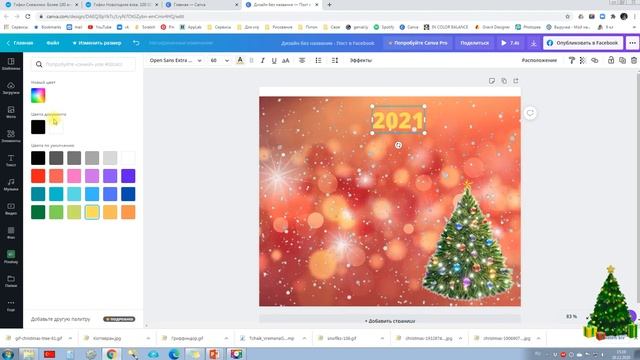Open the Music panel in the sidebar
The image size is (640, 360).
pos(11,184)
